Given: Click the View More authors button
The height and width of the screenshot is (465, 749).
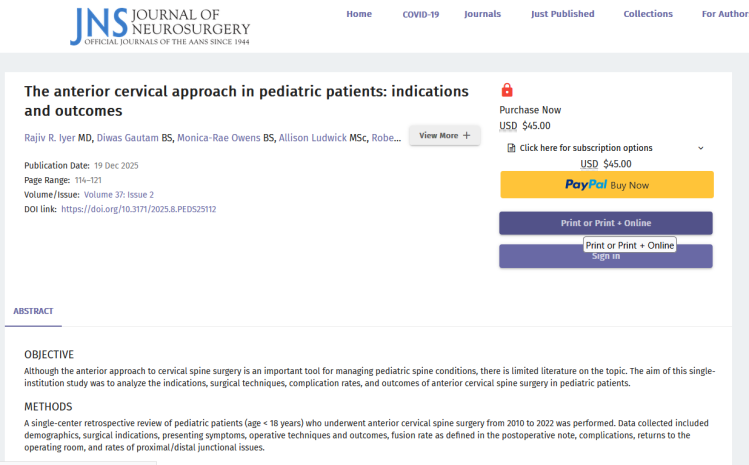Looking at the screenshot, I should pyautogui.click(x=445, y=136).
